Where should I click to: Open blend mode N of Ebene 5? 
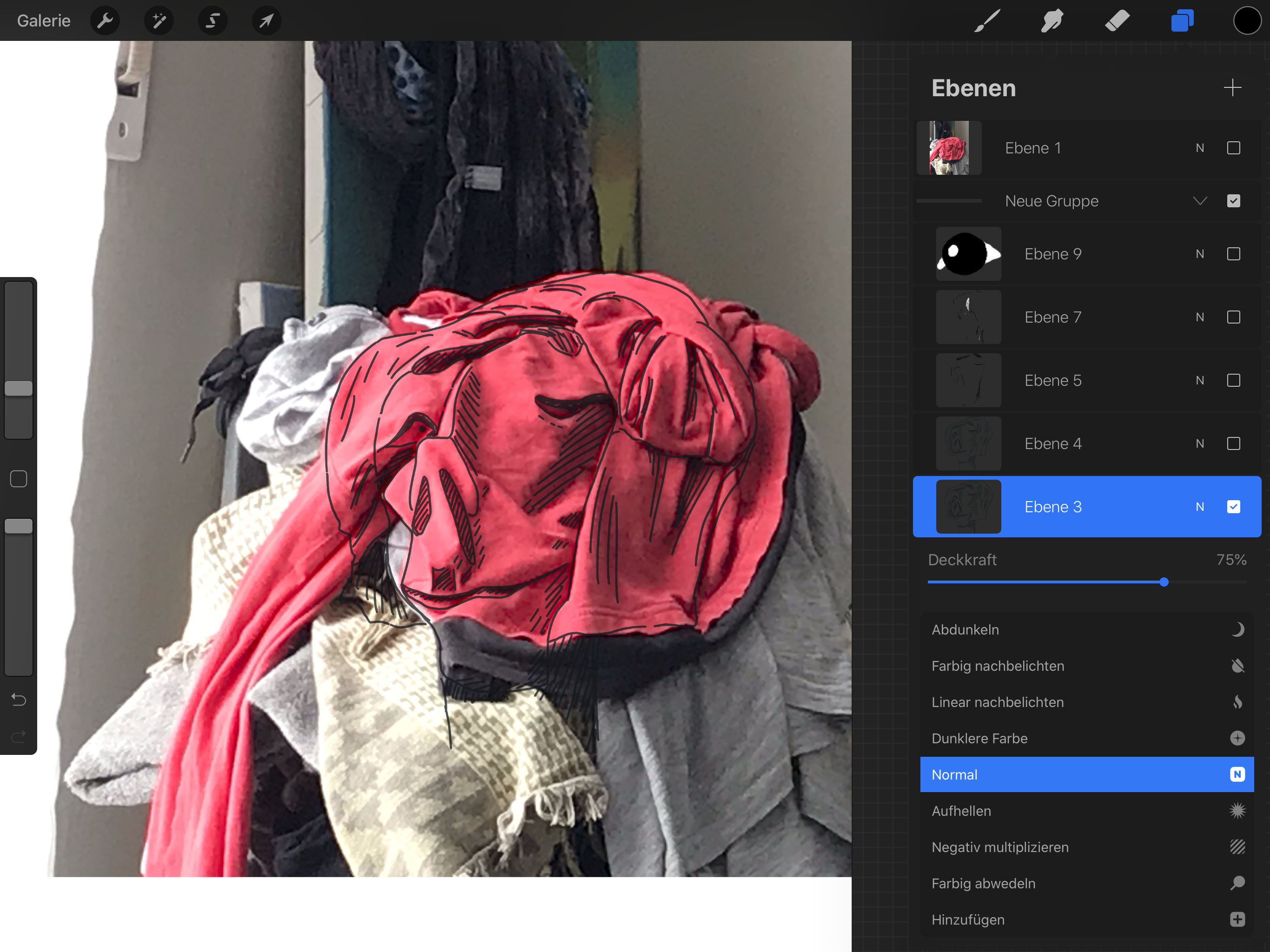1200,380
